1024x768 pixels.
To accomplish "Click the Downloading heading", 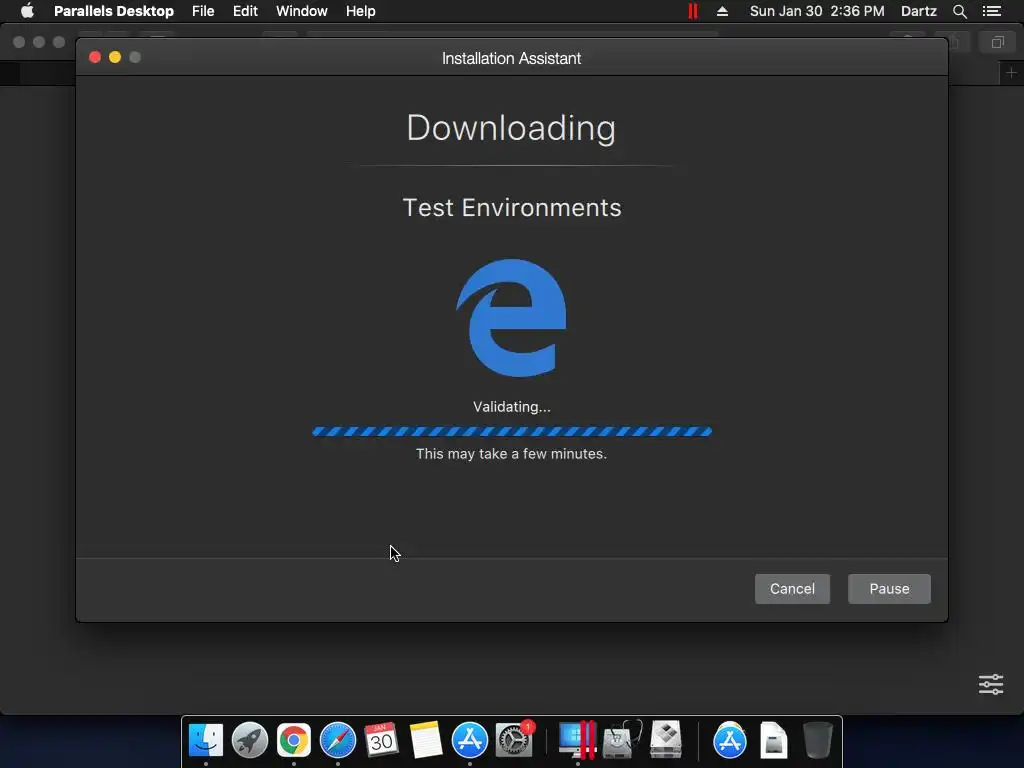I will point(511,128).
